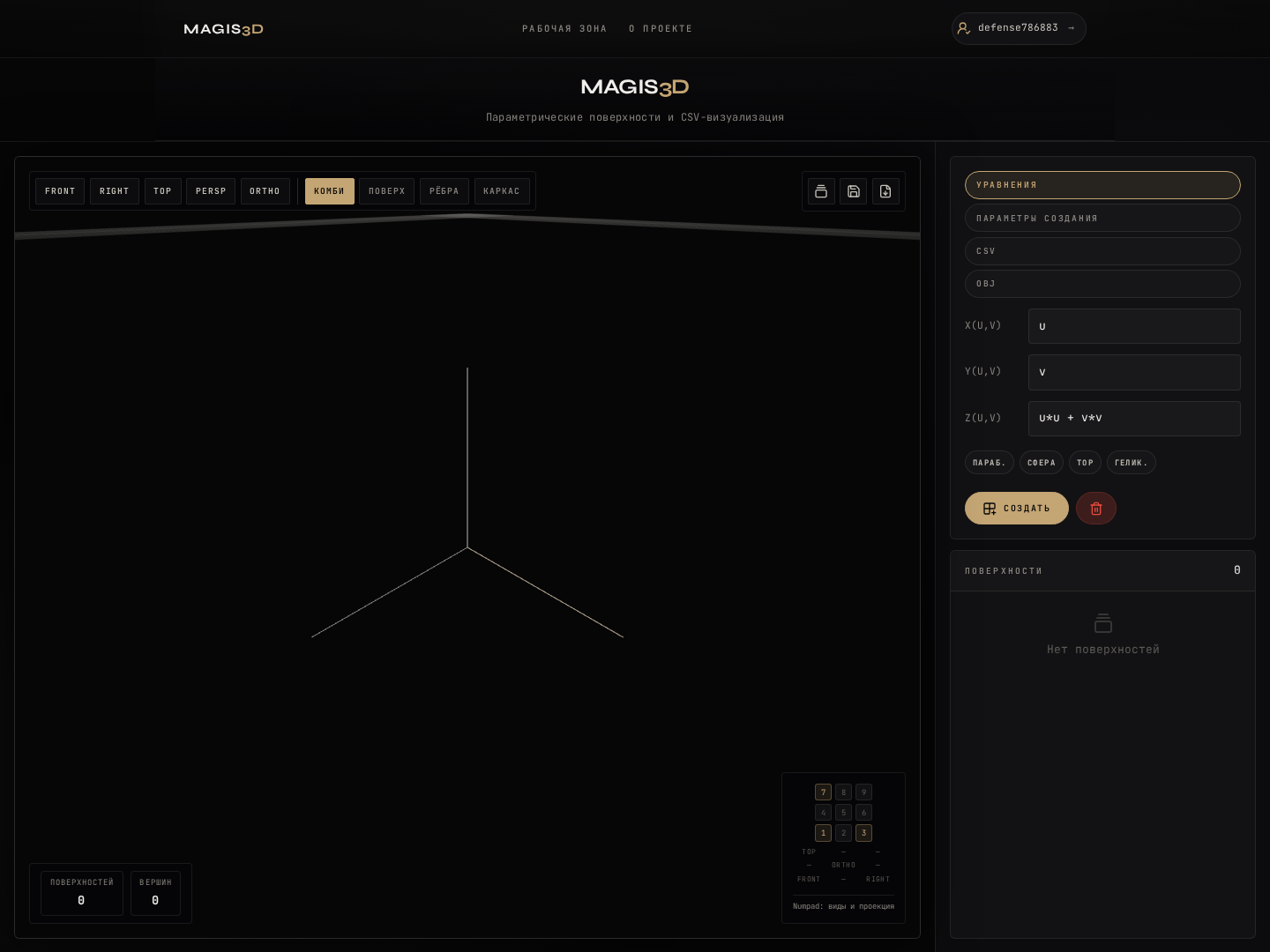The width and height of the screenshot is (1270, 952).
Task: Apply the ПАРАБ. preset
Action: pos(990,463)
